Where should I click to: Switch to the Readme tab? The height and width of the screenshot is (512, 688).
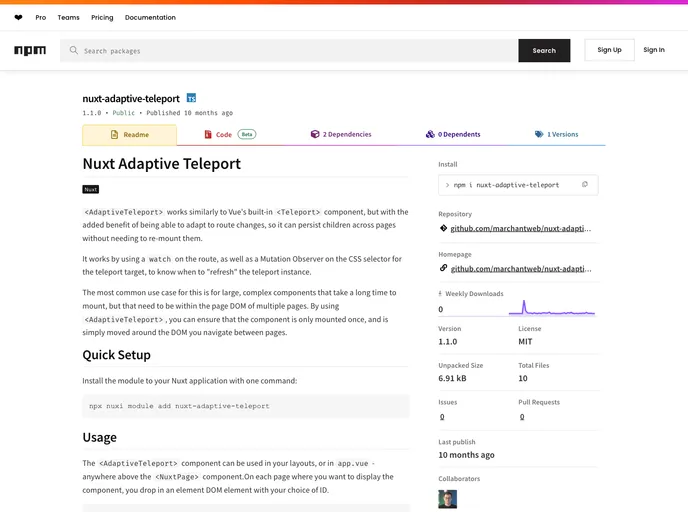tap(129, 135)
